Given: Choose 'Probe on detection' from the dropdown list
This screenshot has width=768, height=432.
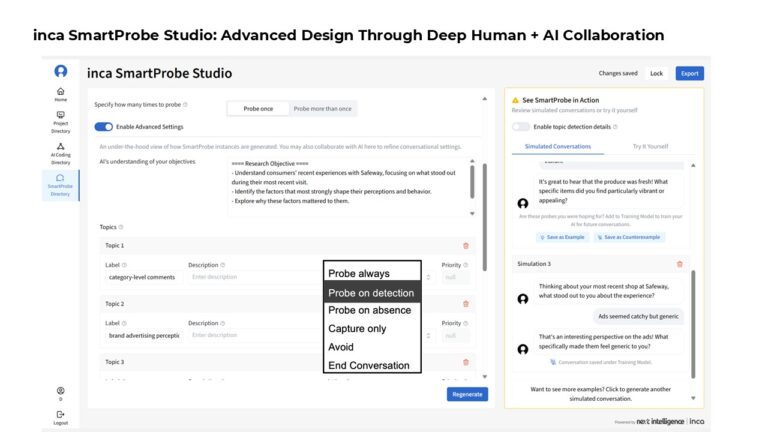Looking at the screenshot, I should click(x=372, y=293).
